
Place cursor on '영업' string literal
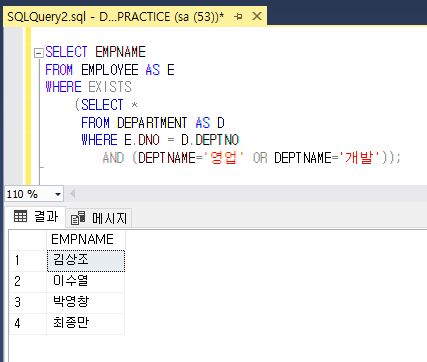(x=224, y=157)
